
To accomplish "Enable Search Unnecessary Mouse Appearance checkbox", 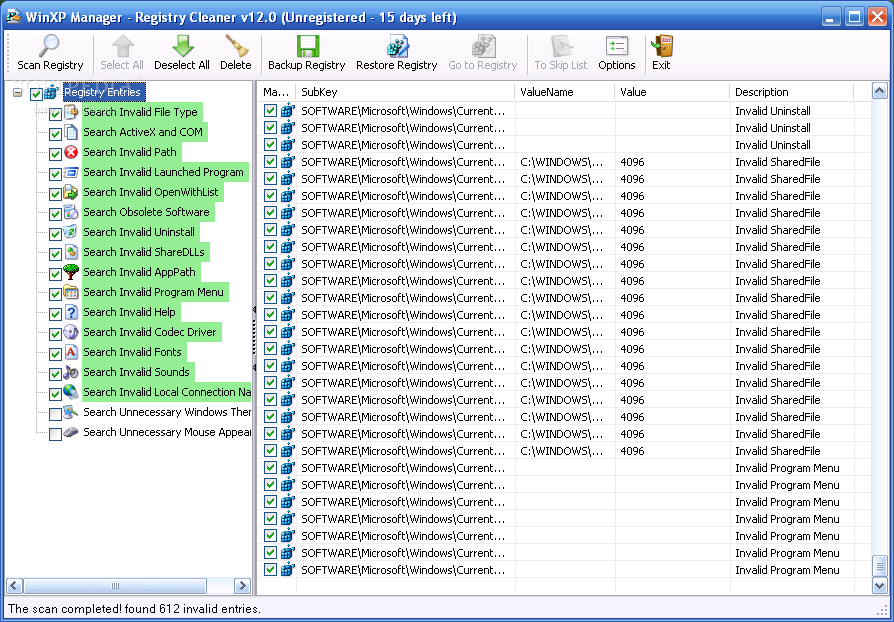I will [x=55, y=434].
